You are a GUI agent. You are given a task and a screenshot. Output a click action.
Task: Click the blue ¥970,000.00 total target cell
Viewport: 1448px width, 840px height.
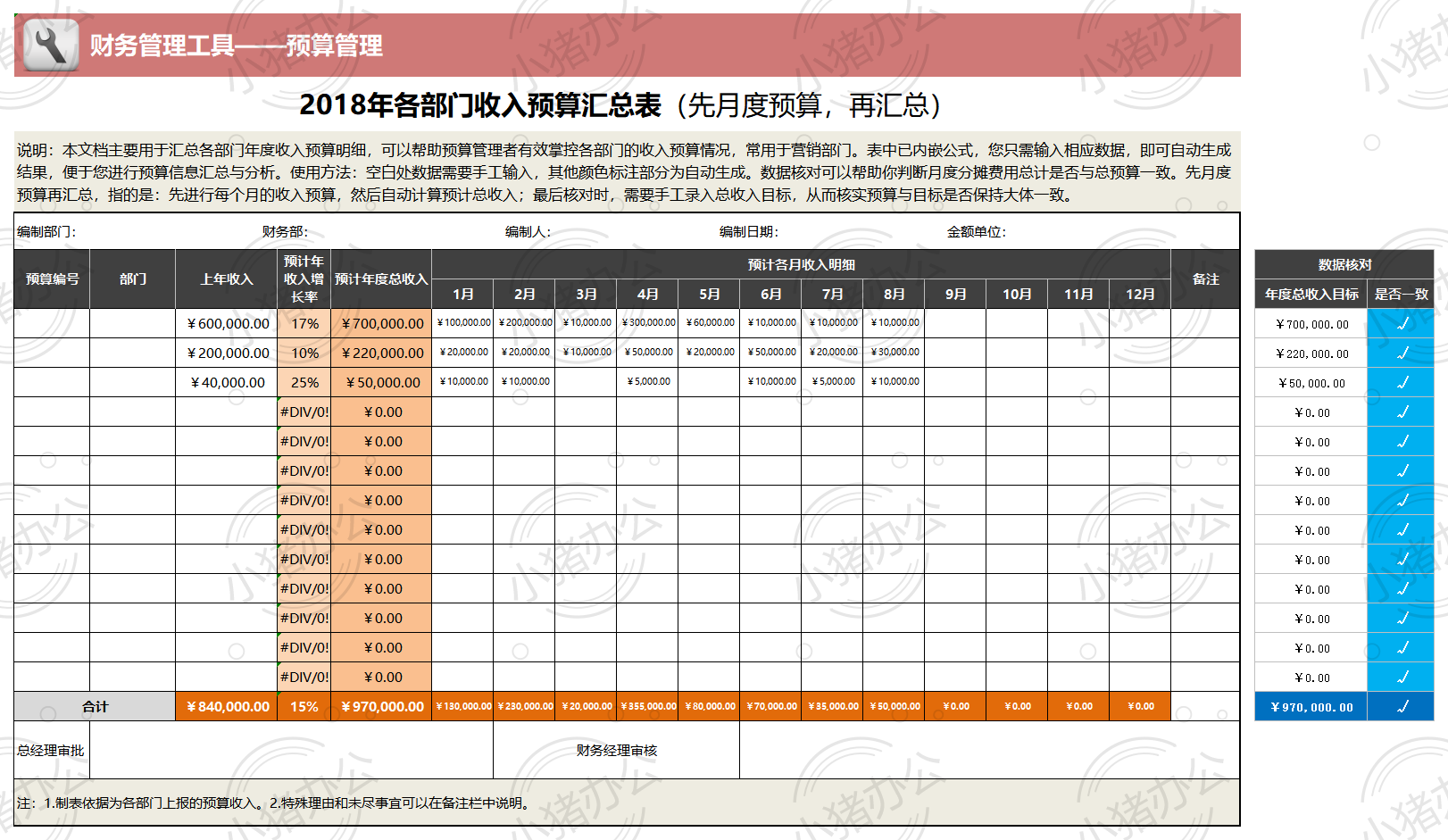(x=1311, y=707)
